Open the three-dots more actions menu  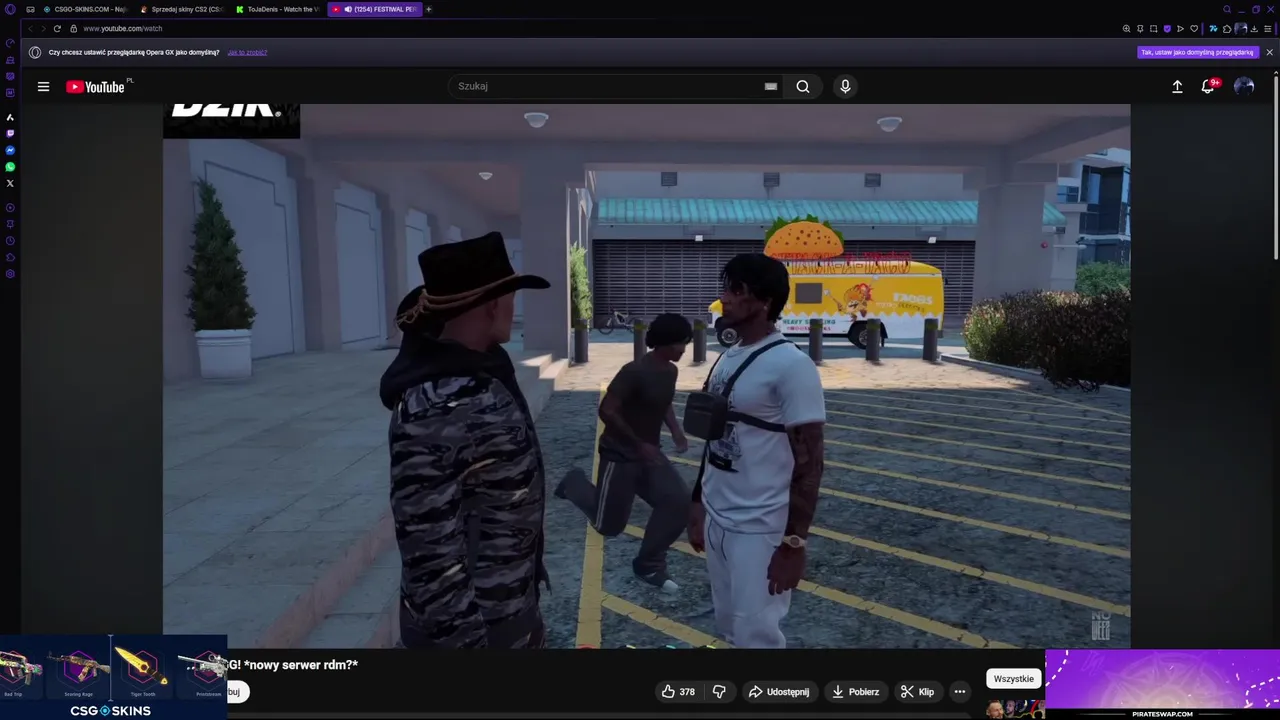click(x=959, y=692)
